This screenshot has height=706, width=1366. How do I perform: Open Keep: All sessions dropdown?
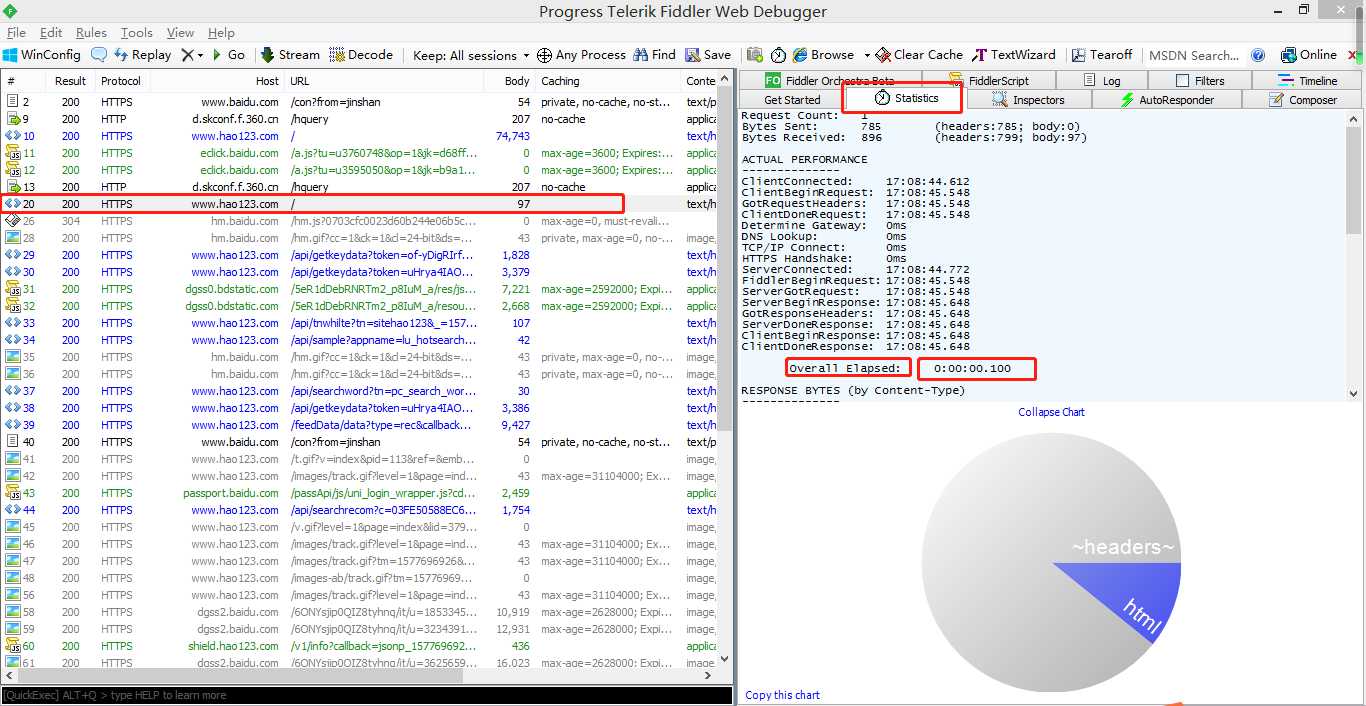click(x=472, y=55)
